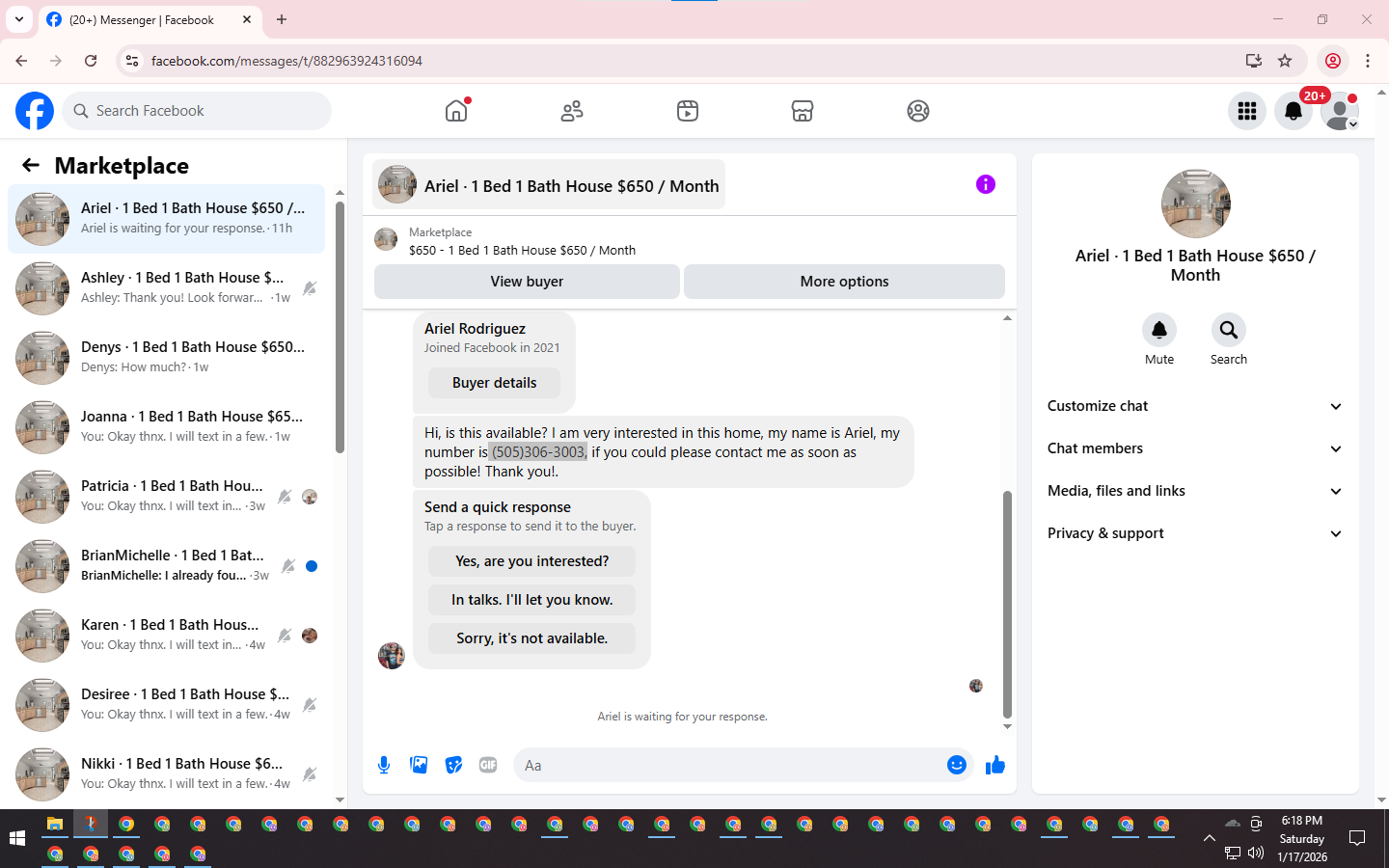This screenshot has height=868, width=1389.
Task: Click the conversation list scrollbar
Action: 340,326
